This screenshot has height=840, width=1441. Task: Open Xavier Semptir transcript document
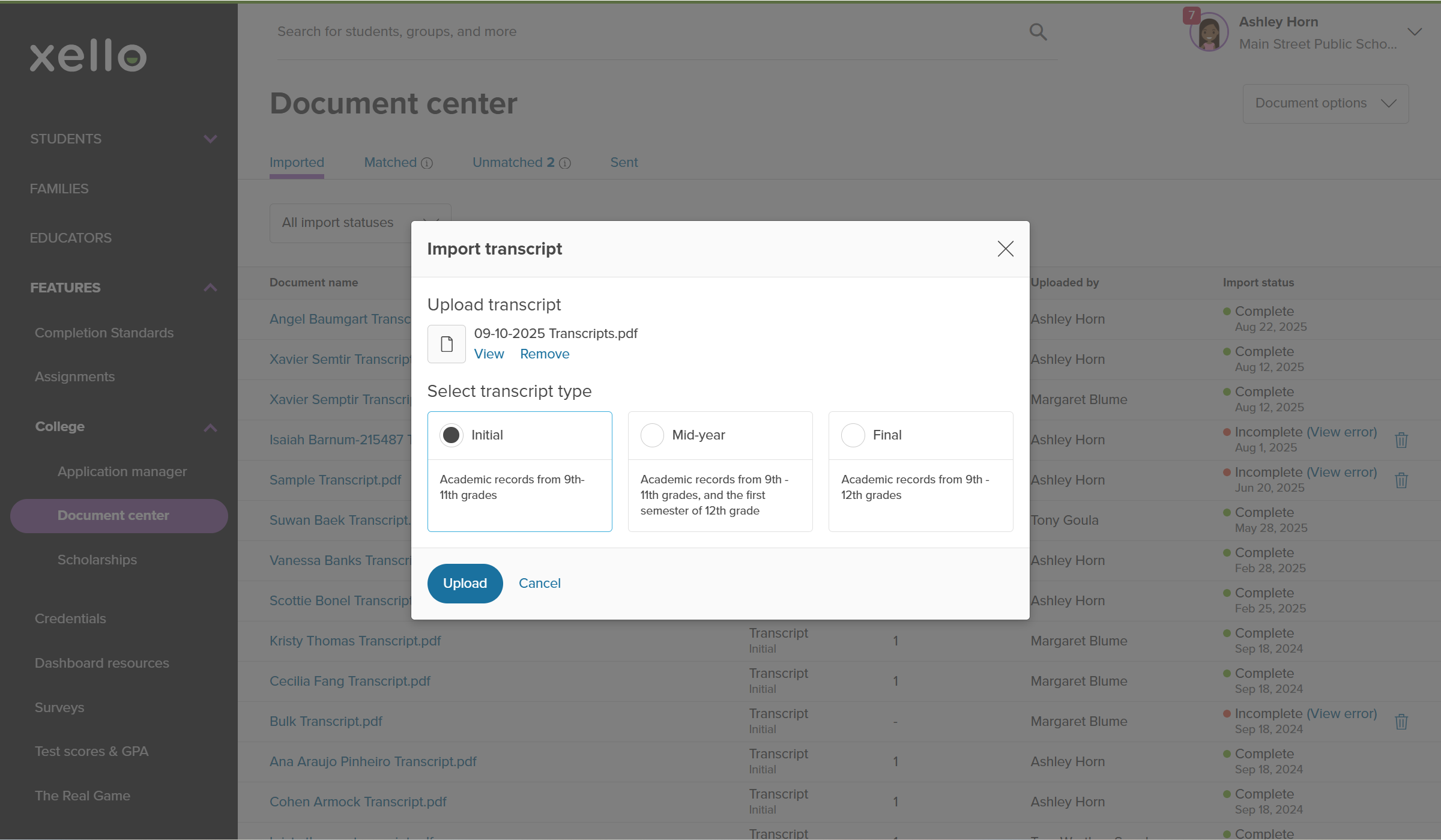(340, 399)
